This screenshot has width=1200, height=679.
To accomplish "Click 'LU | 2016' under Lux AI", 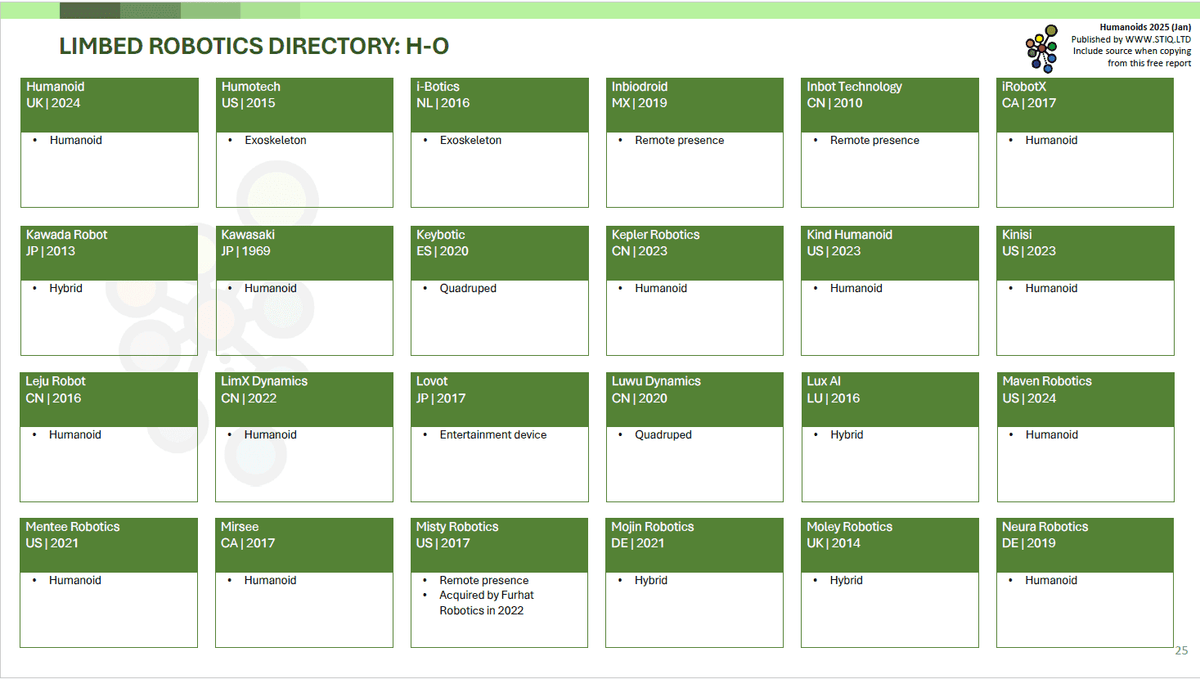I will click(833, 398).
